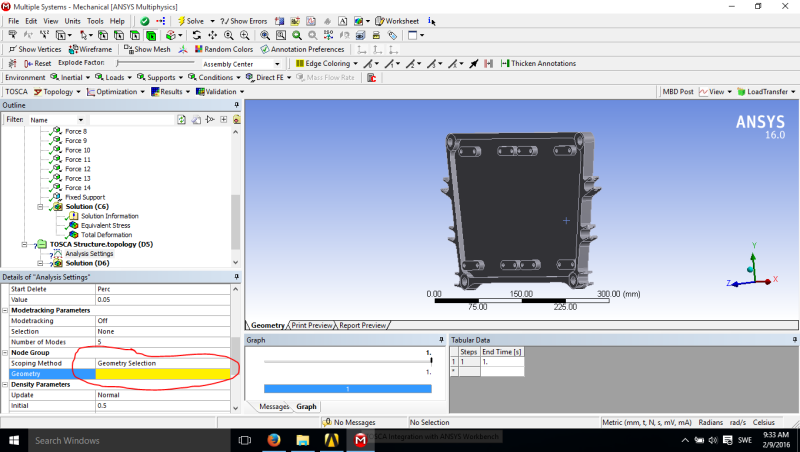Screen dimensions: 800x452
Task: Click the expand-all plus icon in Outline bar
Action: click(223, 119)
